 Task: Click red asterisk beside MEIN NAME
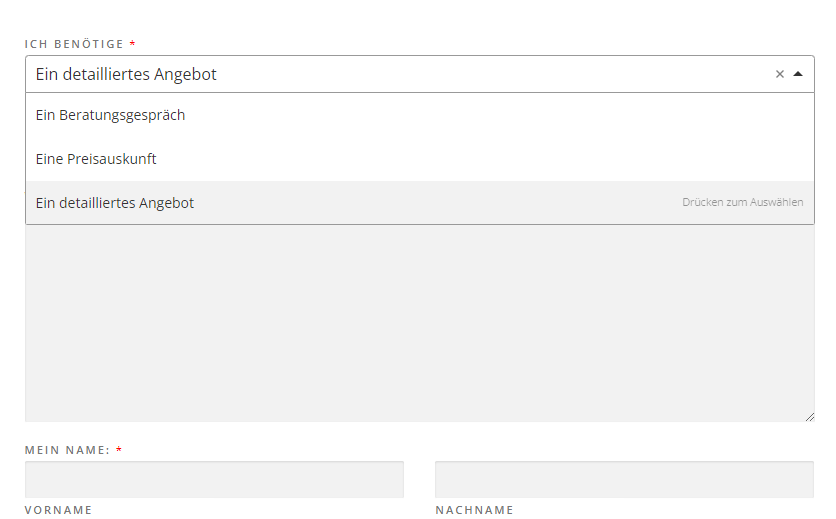(x=119, y=450)
